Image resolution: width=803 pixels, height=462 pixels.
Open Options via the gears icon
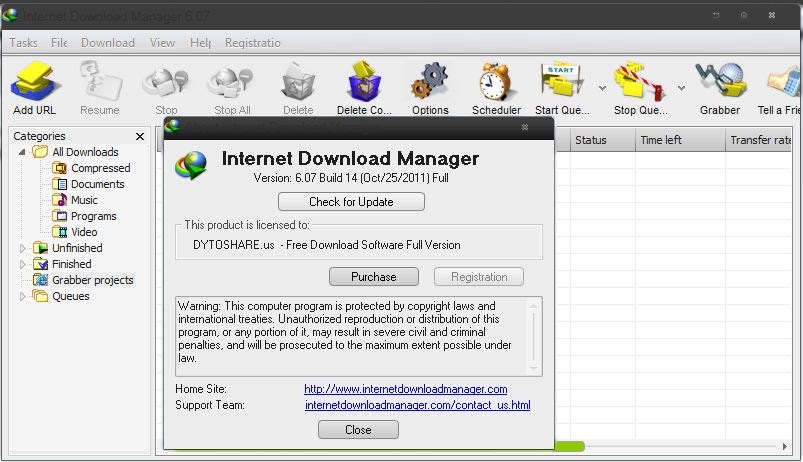430,81
